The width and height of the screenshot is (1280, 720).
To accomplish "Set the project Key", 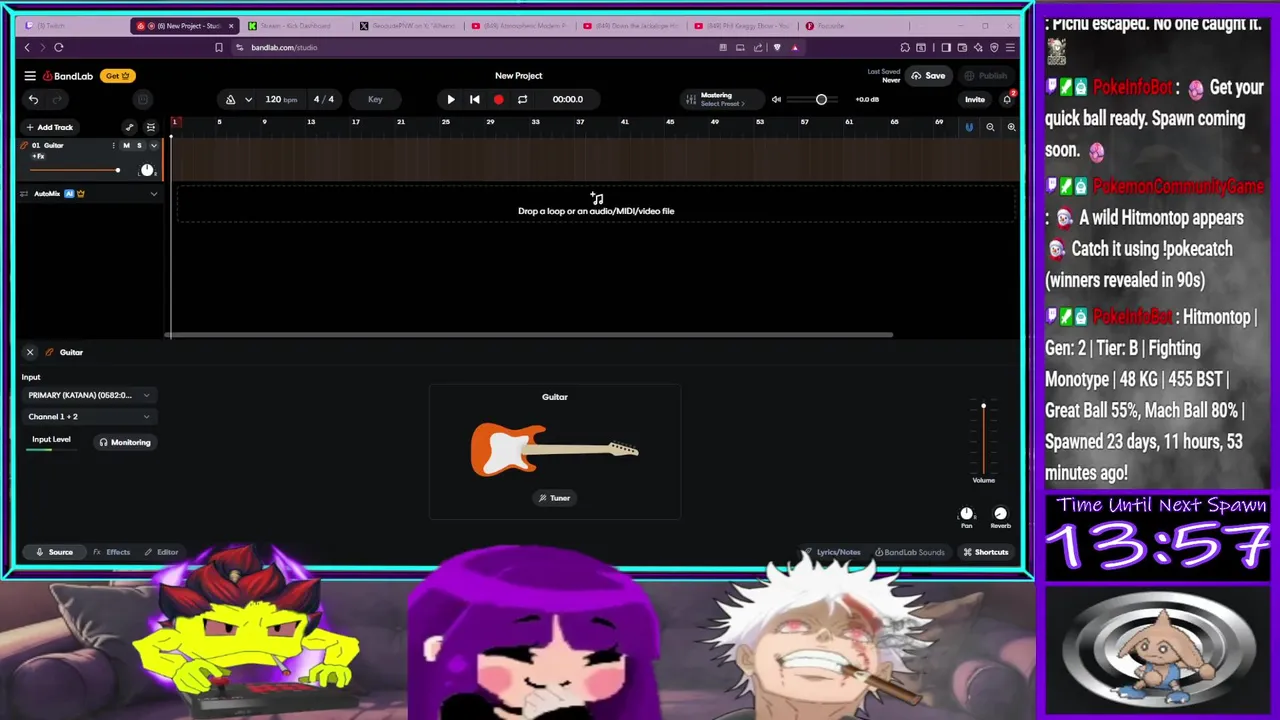I will [375, 99].
